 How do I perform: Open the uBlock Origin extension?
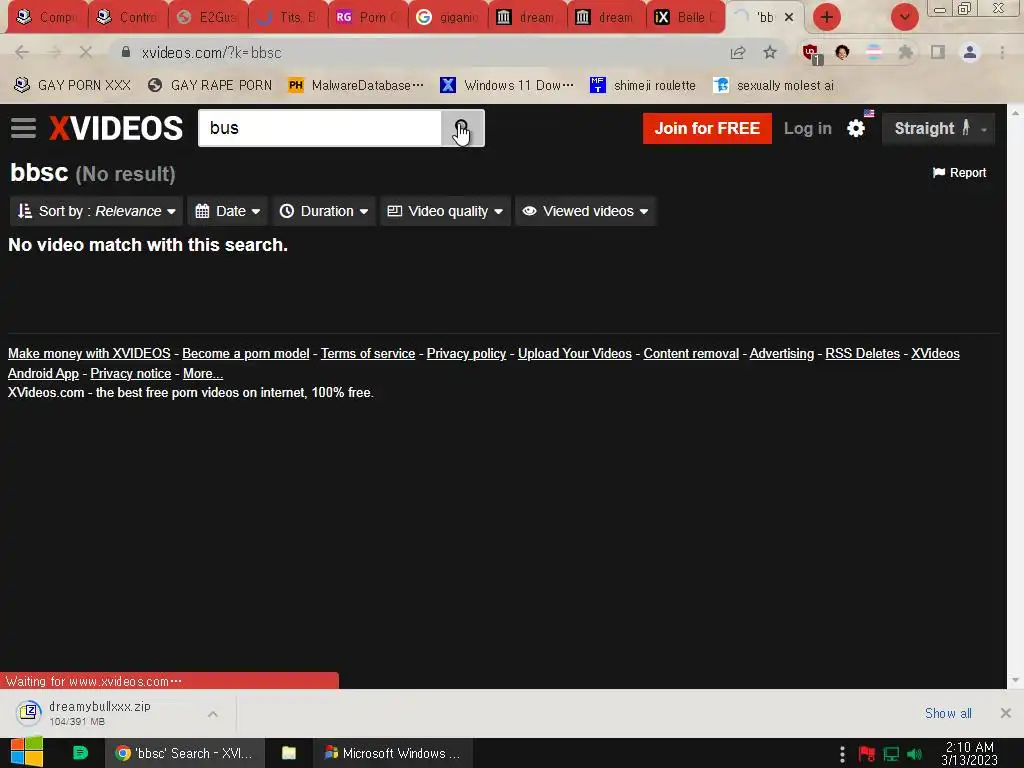click(x=811, y=53)
